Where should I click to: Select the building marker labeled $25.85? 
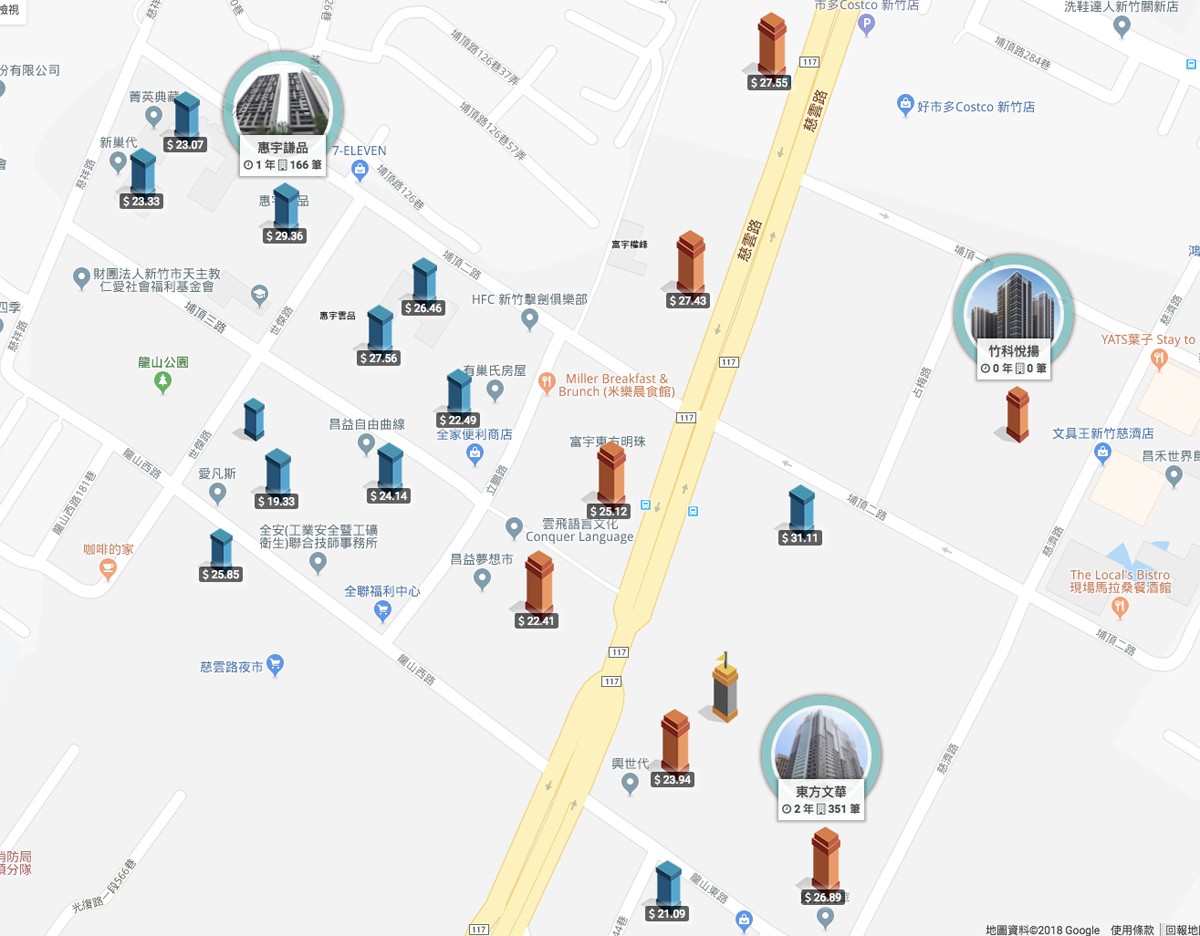tap(221, 549)
